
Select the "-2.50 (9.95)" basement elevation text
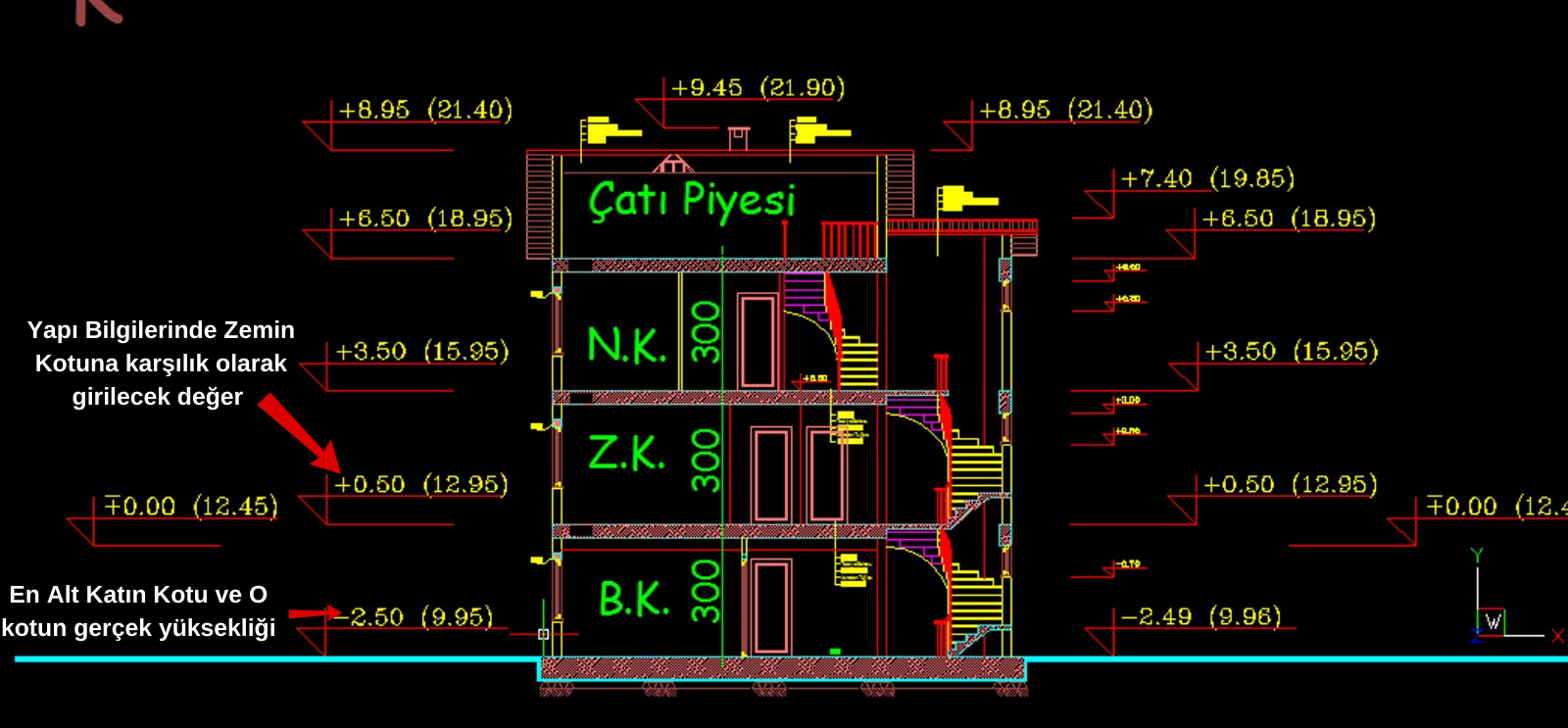[x=412, y=617]
